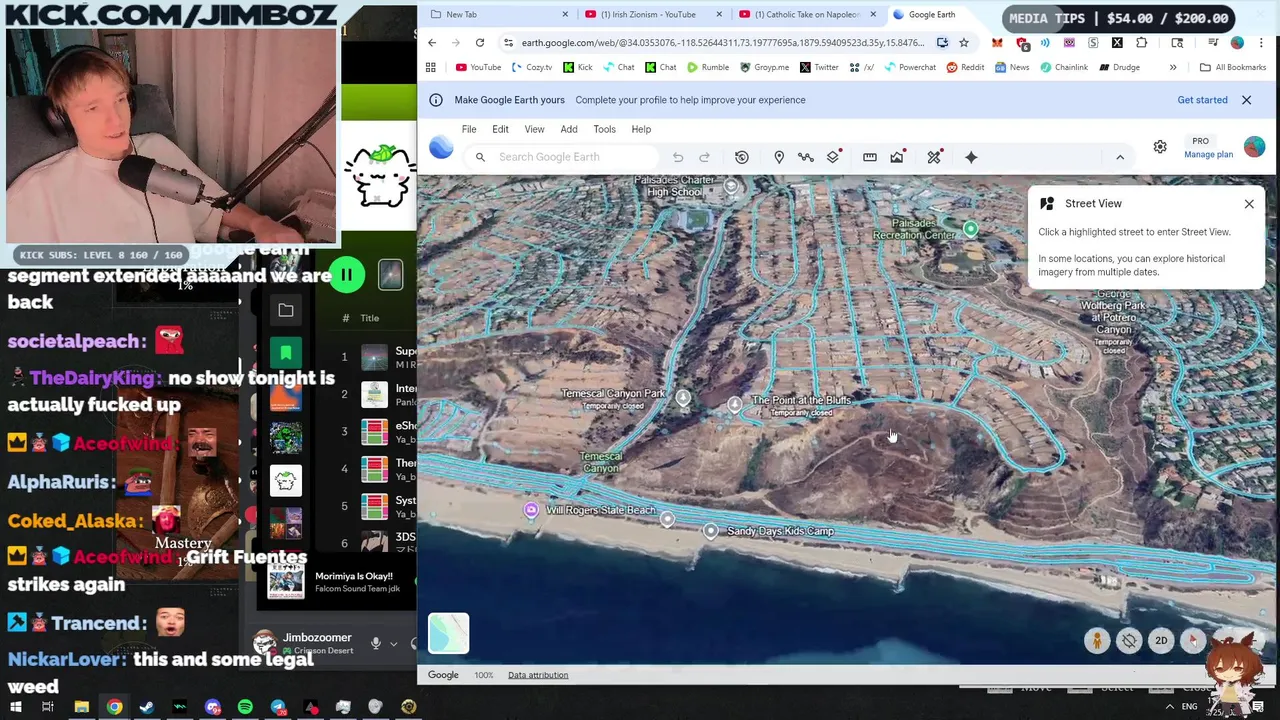1280x720 pixels.
Task: Pause playback with the green pause button
Action: [346, 275]
